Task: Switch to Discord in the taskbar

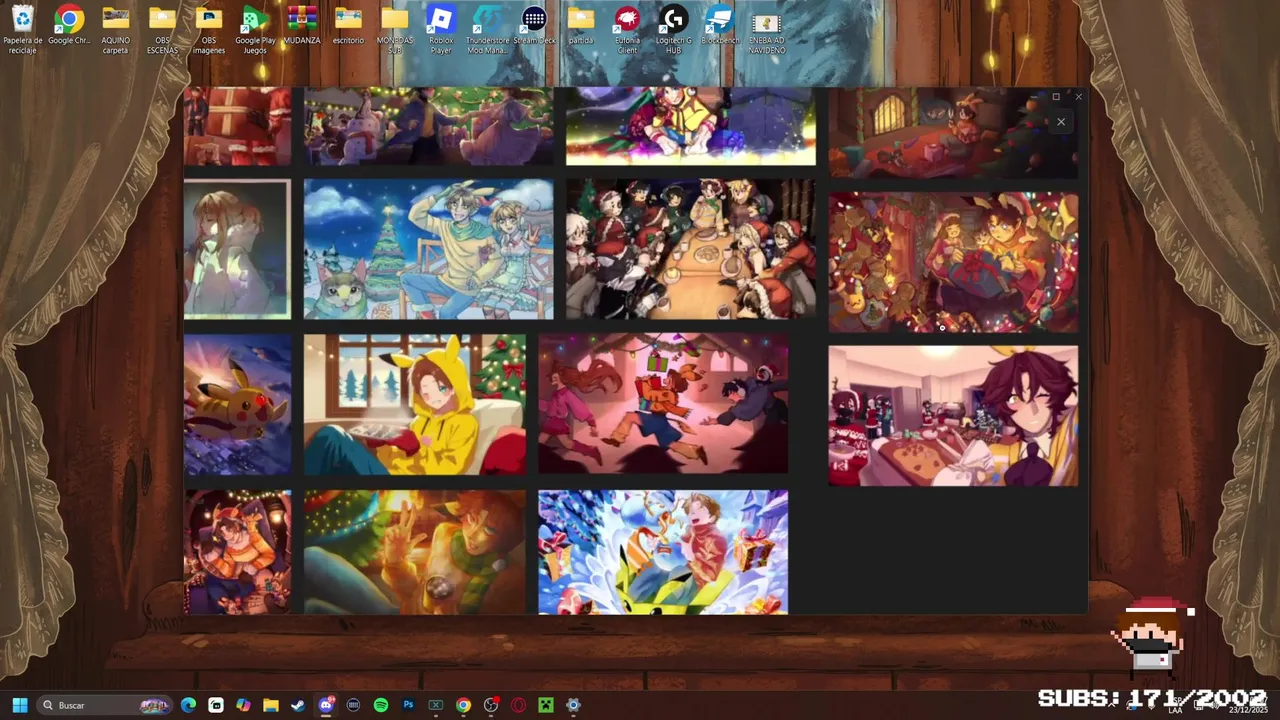Action: 326,705
